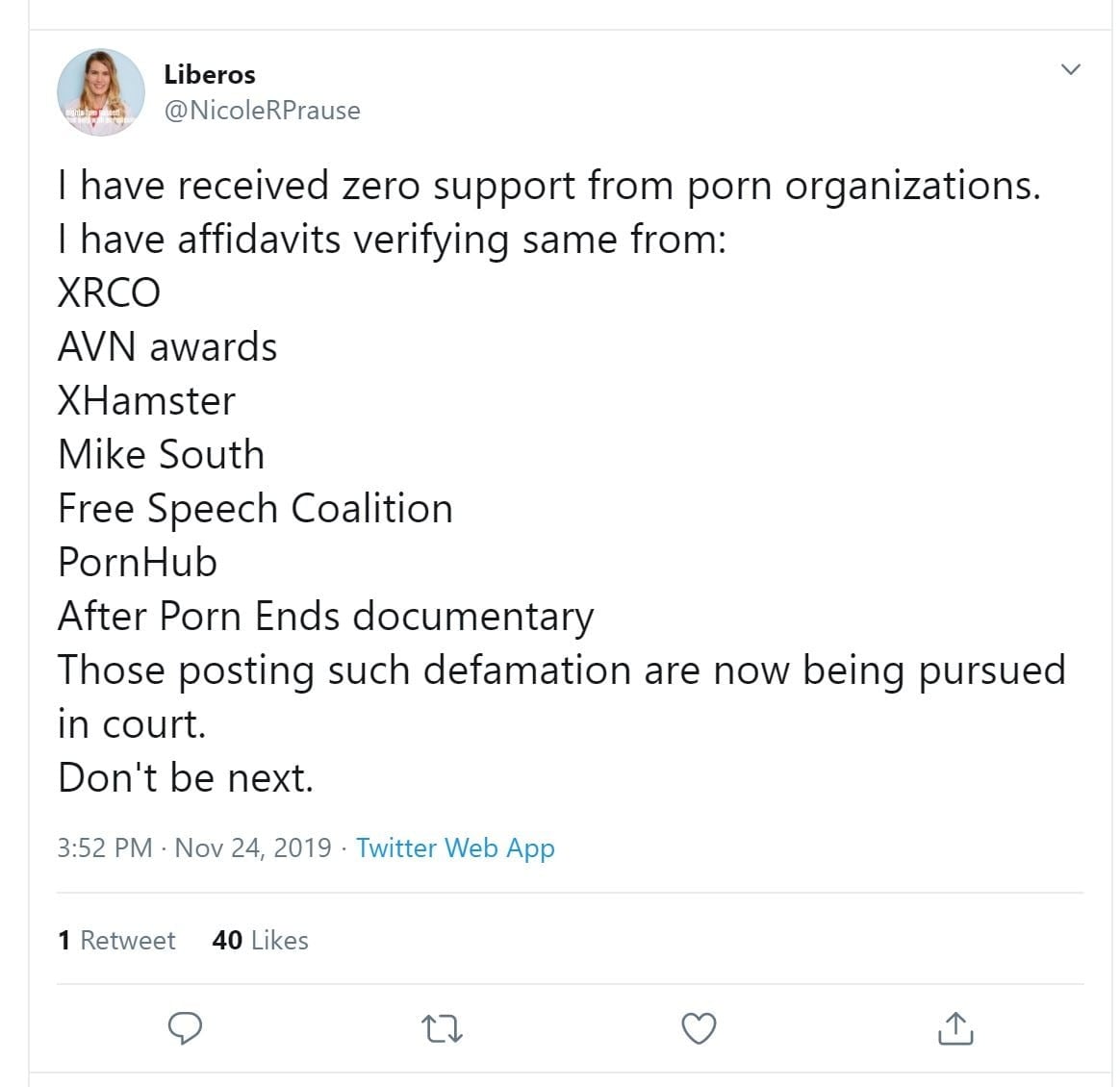This screenshot has height=1087, width=1120.
Task: Visit the @NicoleRPrause handle link
Action: point(262,111)
